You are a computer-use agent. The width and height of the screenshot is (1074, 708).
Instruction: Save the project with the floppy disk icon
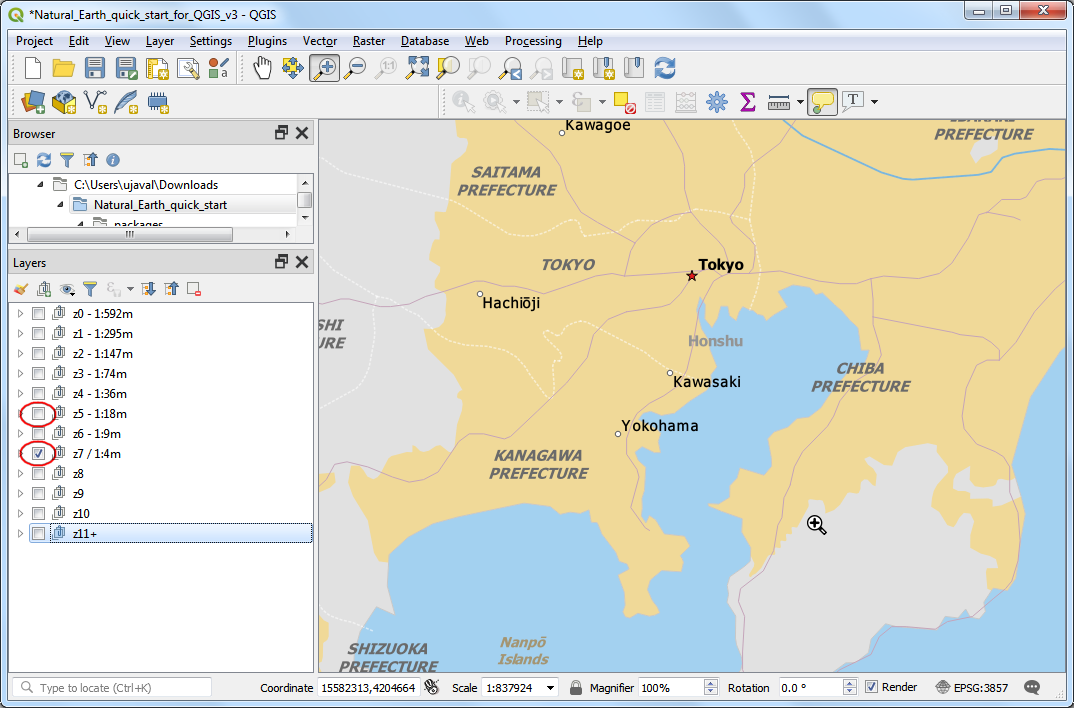click(95, 68)
